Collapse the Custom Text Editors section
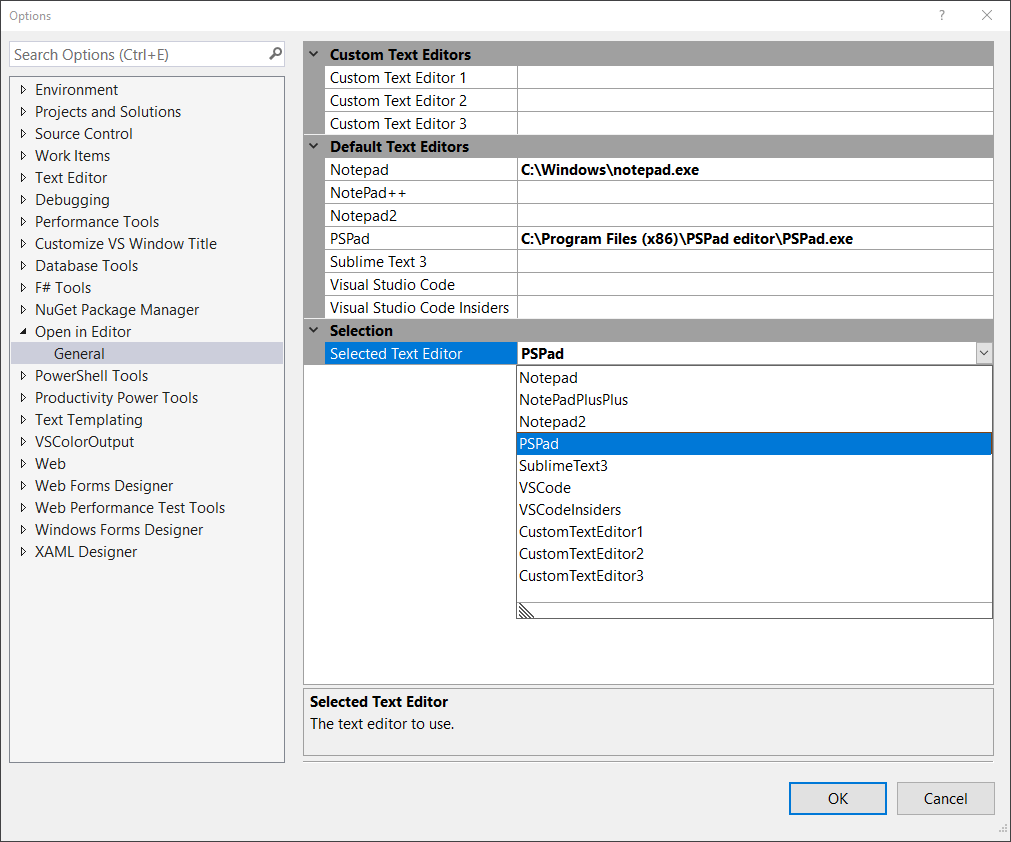This screenshot has height=842, width=1011. (x=314, y=54)
